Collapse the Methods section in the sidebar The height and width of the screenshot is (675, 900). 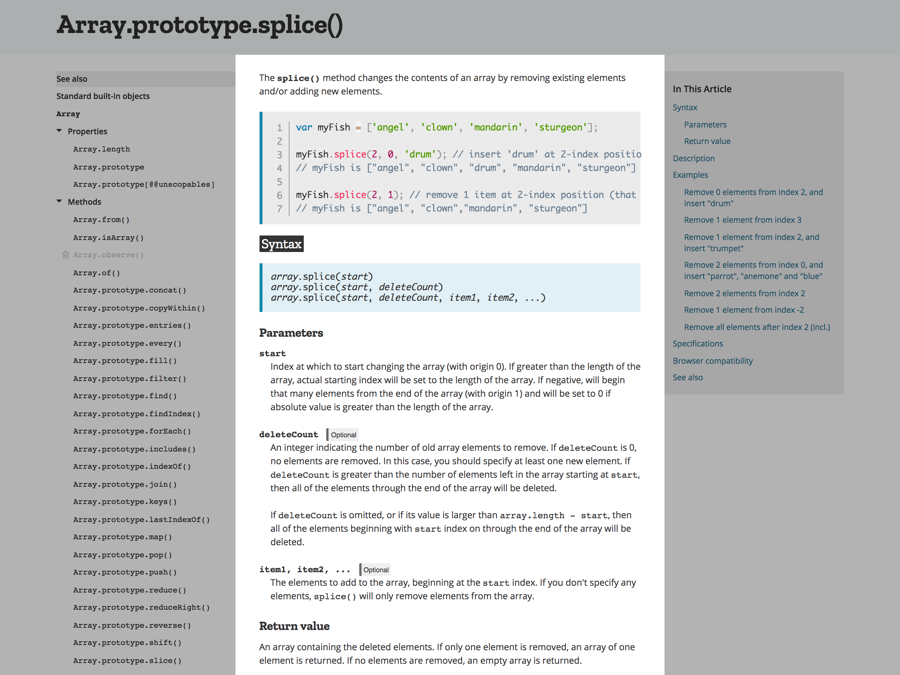coord(59,201)
